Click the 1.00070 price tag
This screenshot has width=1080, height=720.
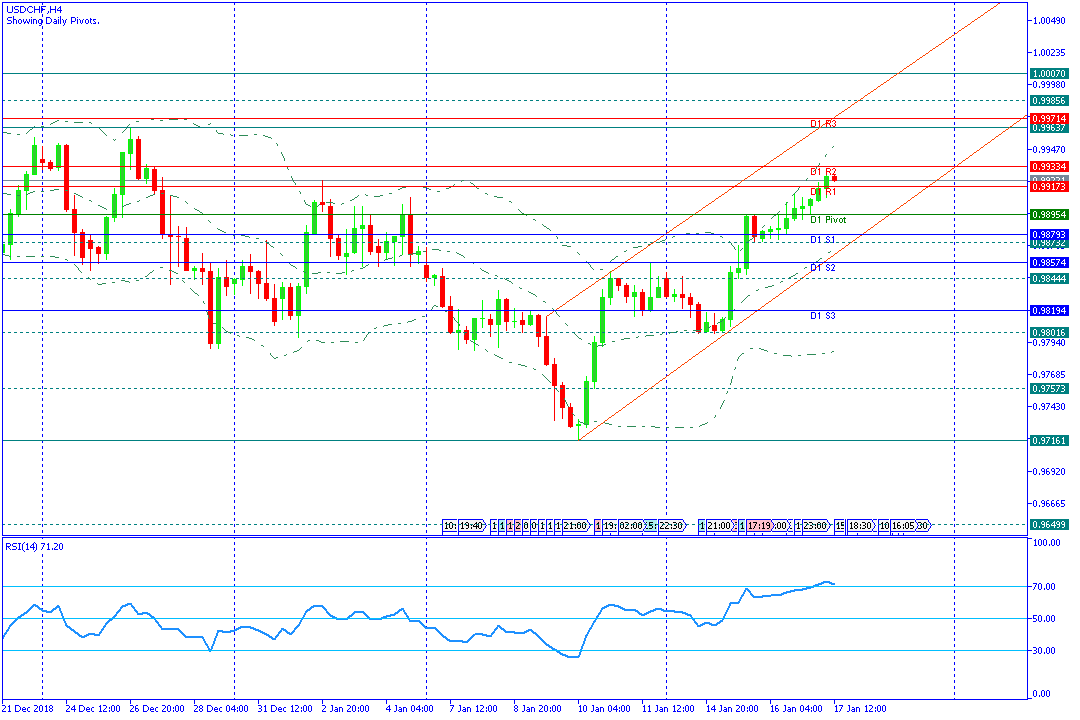tap(1049, 74)
